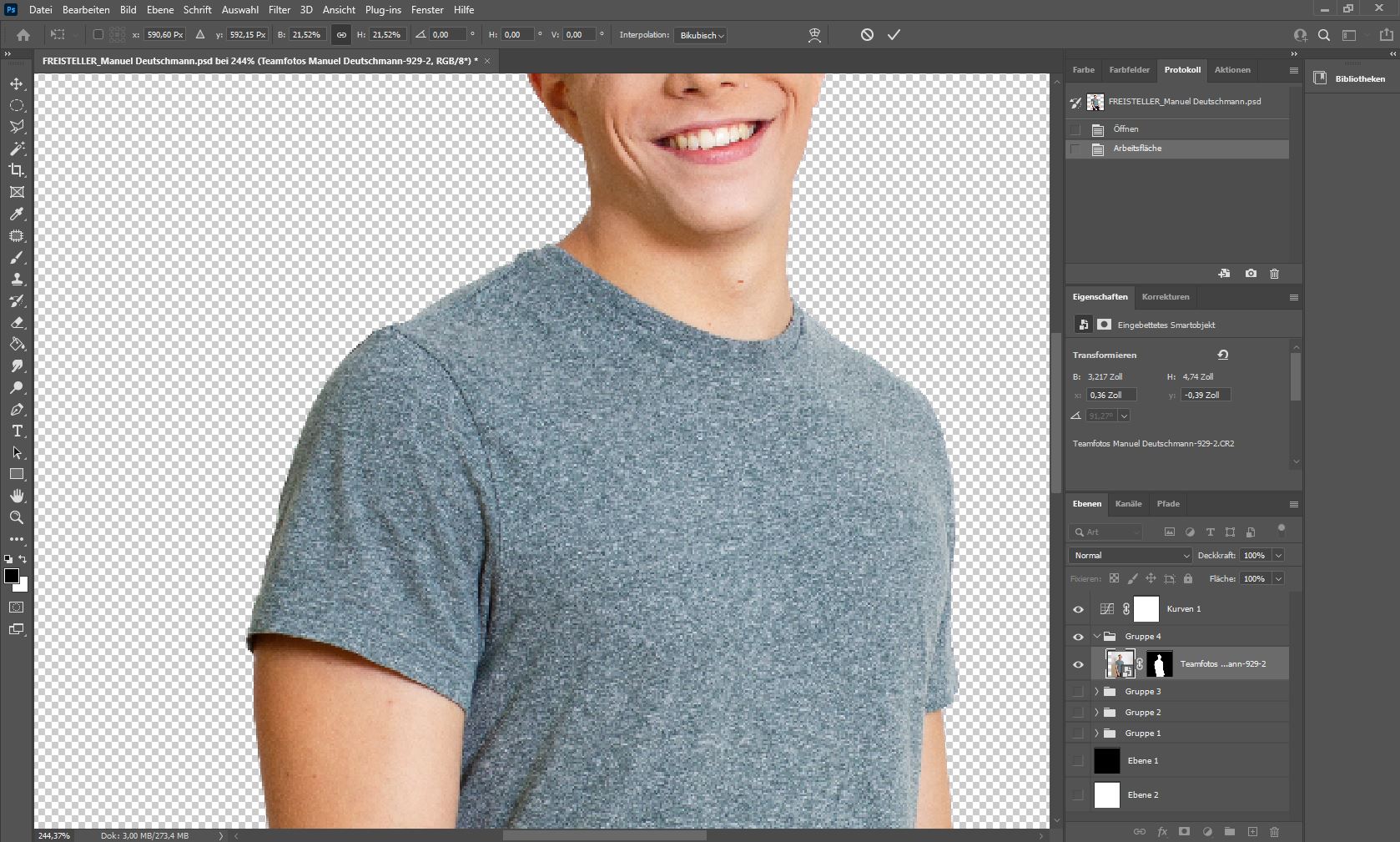
Task: Select the Move tool
Action: (17, 83)
